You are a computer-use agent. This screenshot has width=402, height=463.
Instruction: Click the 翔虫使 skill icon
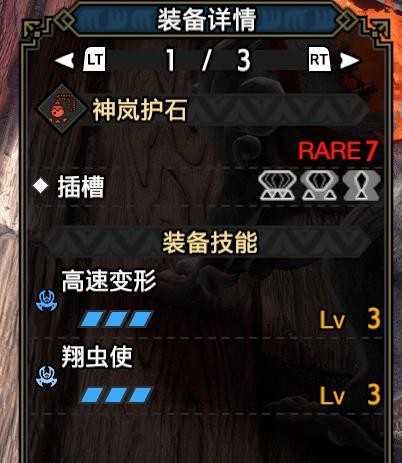46,377
